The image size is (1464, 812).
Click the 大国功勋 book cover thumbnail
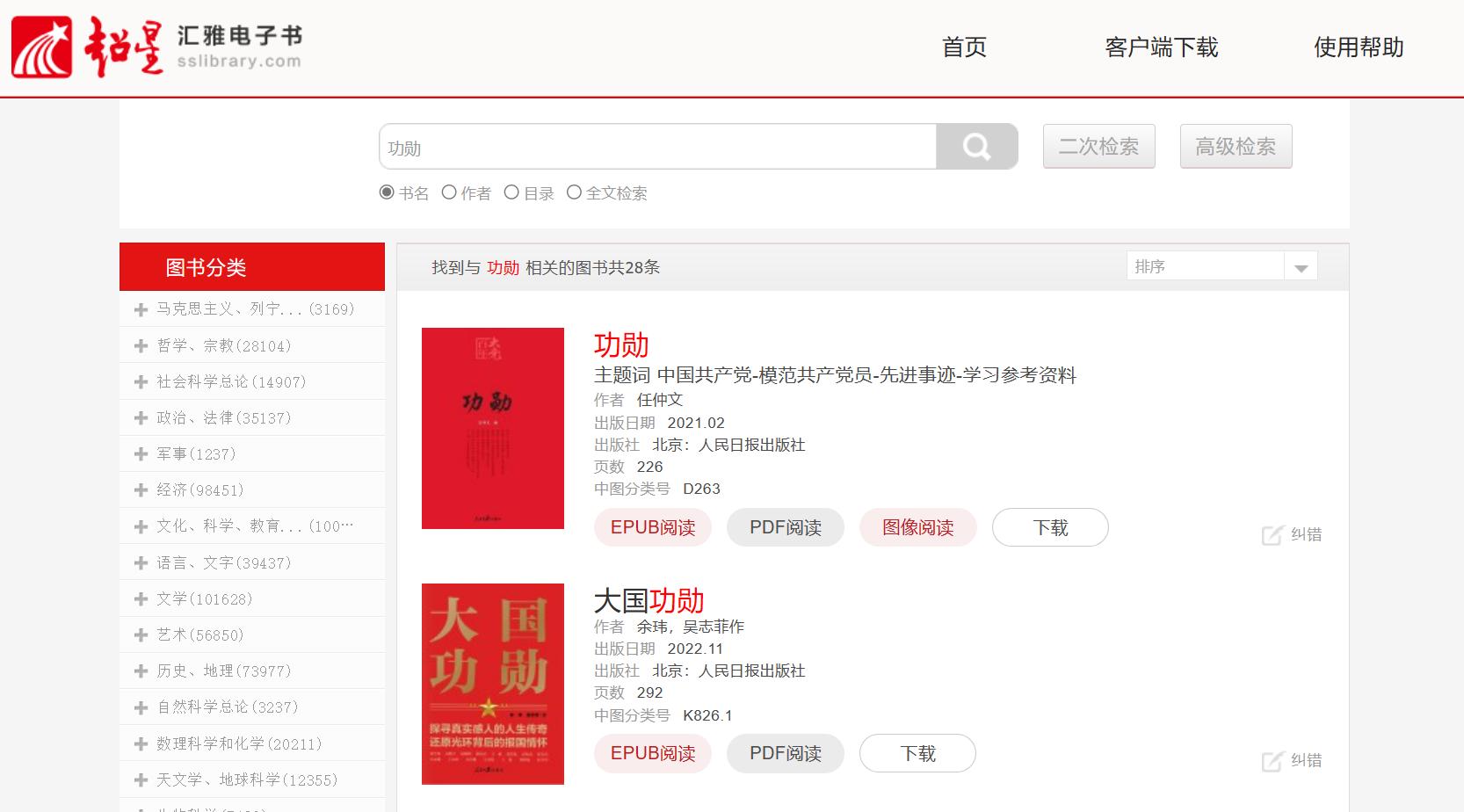(492, 684)
